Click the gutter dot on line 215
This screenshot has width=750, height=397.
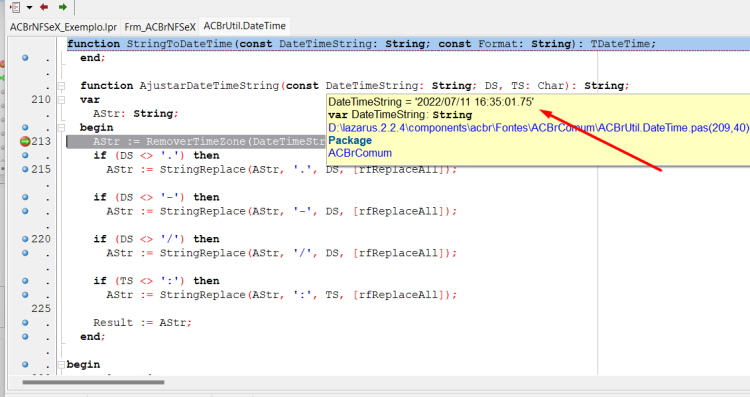click(25, 169)
